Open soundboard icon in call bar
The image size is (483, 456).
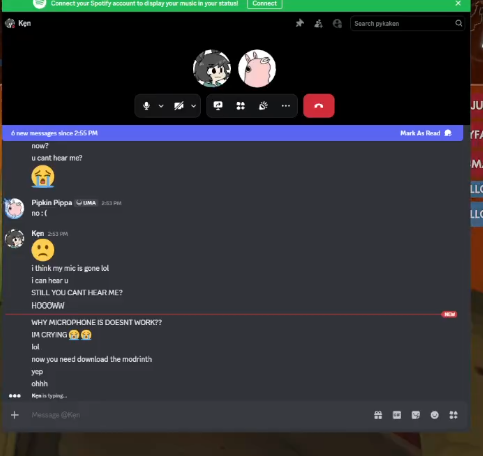tap(263, 106)
